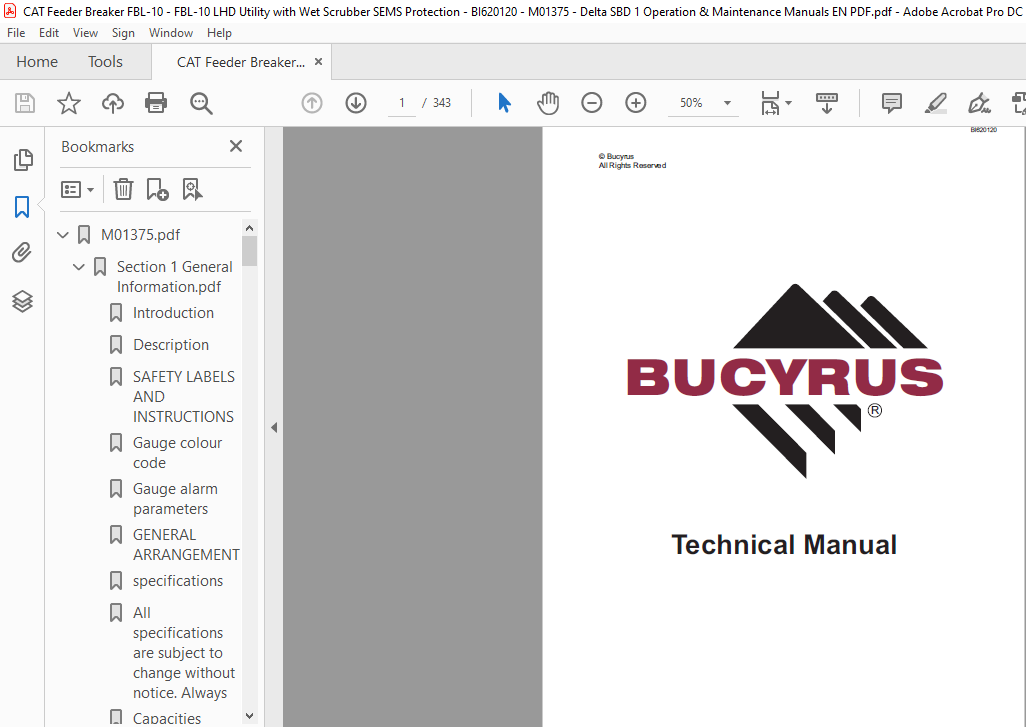Click the Stamp tool icon at toolbar edge
The height and width of the screenshot is (727, 1026).
[1019, 103]
